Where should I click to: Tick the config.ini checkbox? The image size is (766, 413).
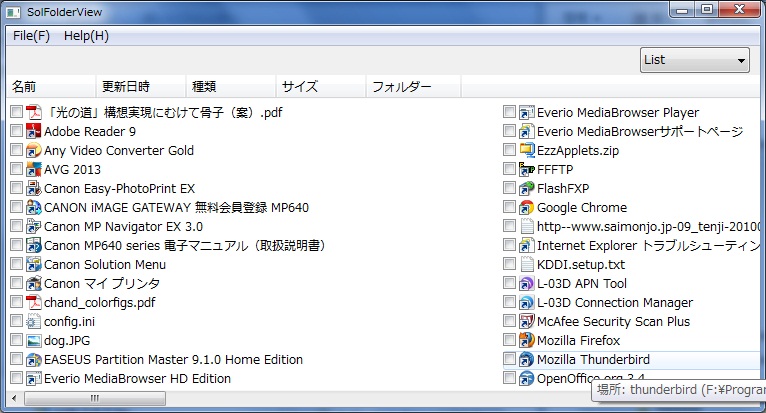(x=16, y=321)
